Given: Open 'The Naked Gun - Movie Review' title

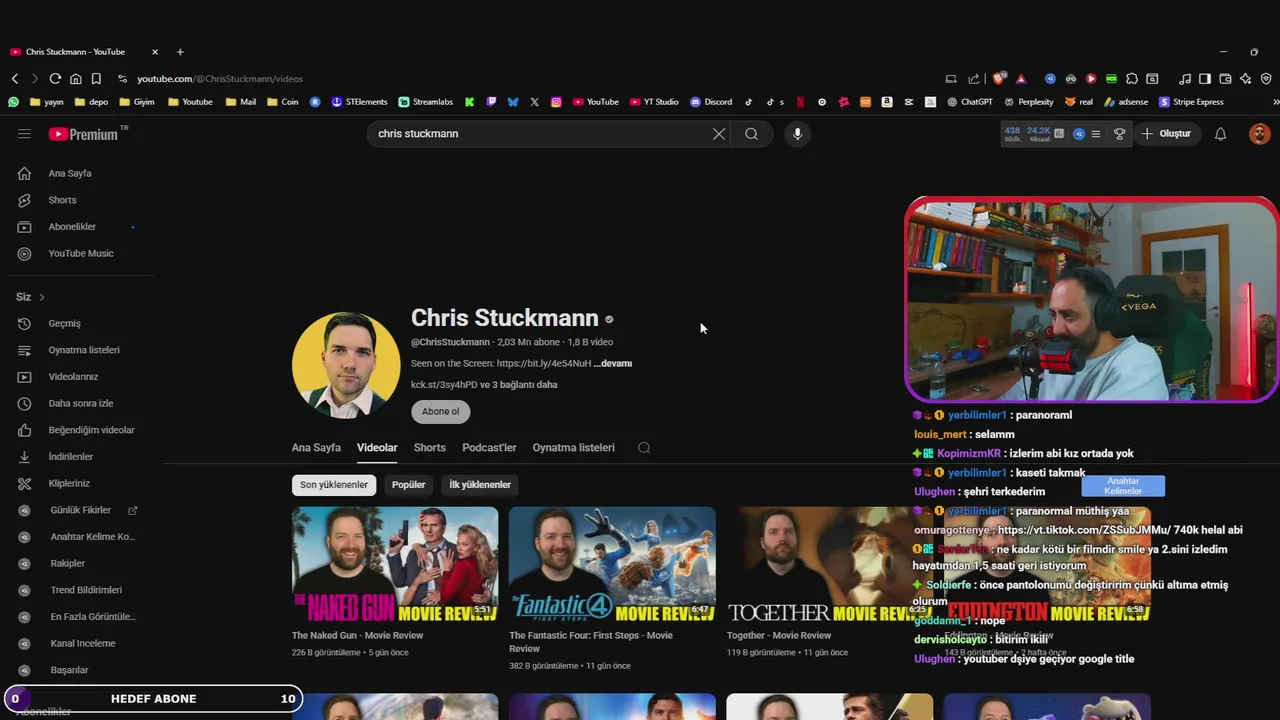Looking at the screenshot, I should (x=357, y=636).
